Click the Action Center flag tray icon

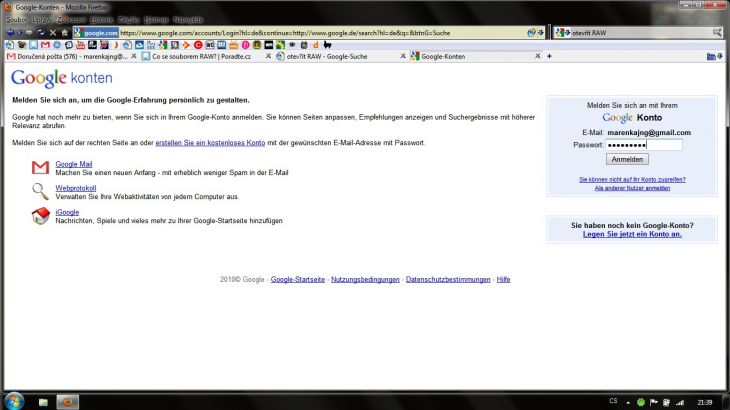point(654,402)
